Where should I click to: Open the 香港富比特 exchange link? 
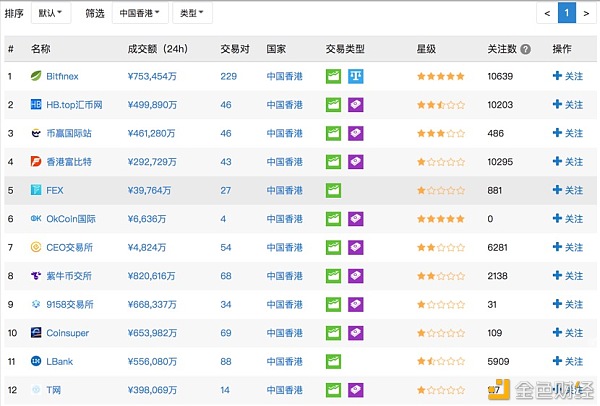[70, 162]
